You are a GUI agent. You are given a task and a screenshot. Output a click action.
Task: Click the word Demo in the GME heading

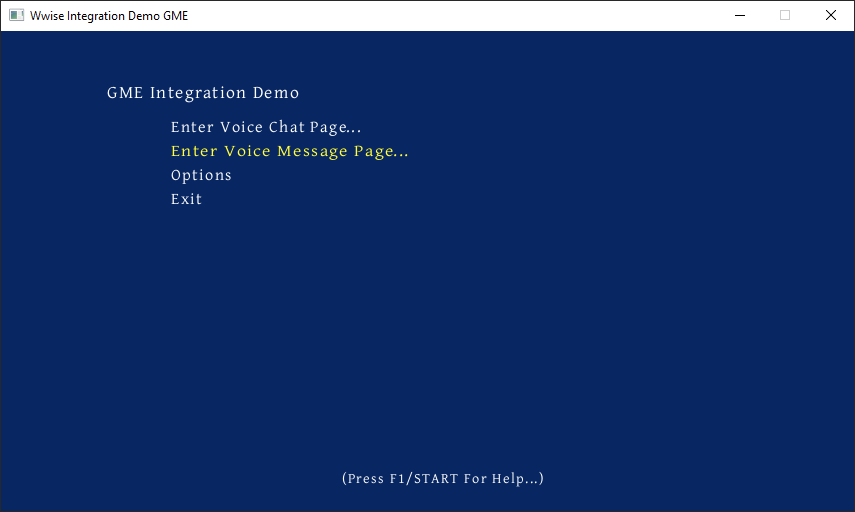[x=275, y=93]
